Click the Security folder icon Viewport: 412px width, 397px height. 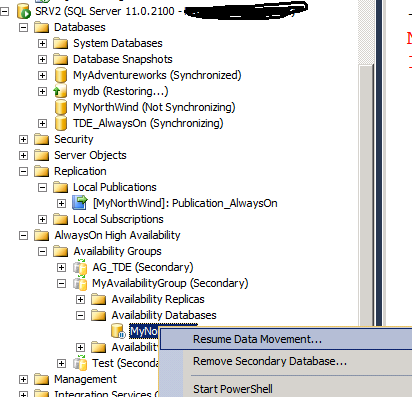pos(42,139)
